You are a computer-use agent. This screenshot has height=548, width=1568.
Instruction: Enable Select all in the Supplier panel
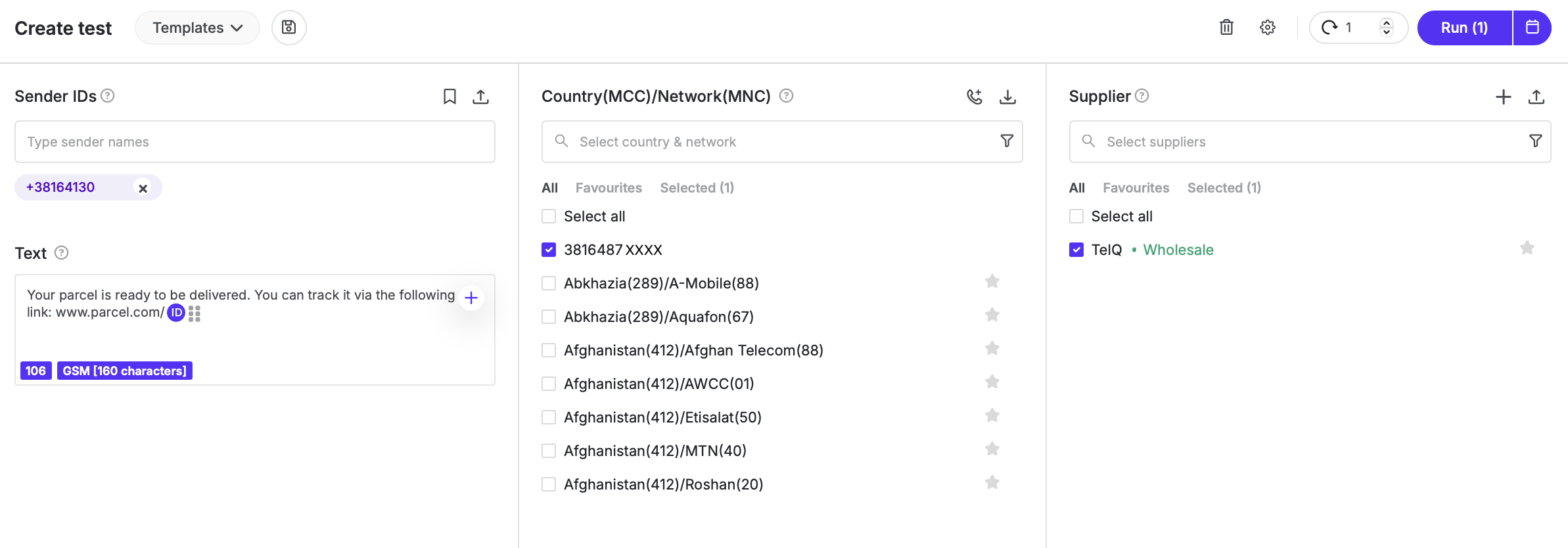tap(1076, 216)
